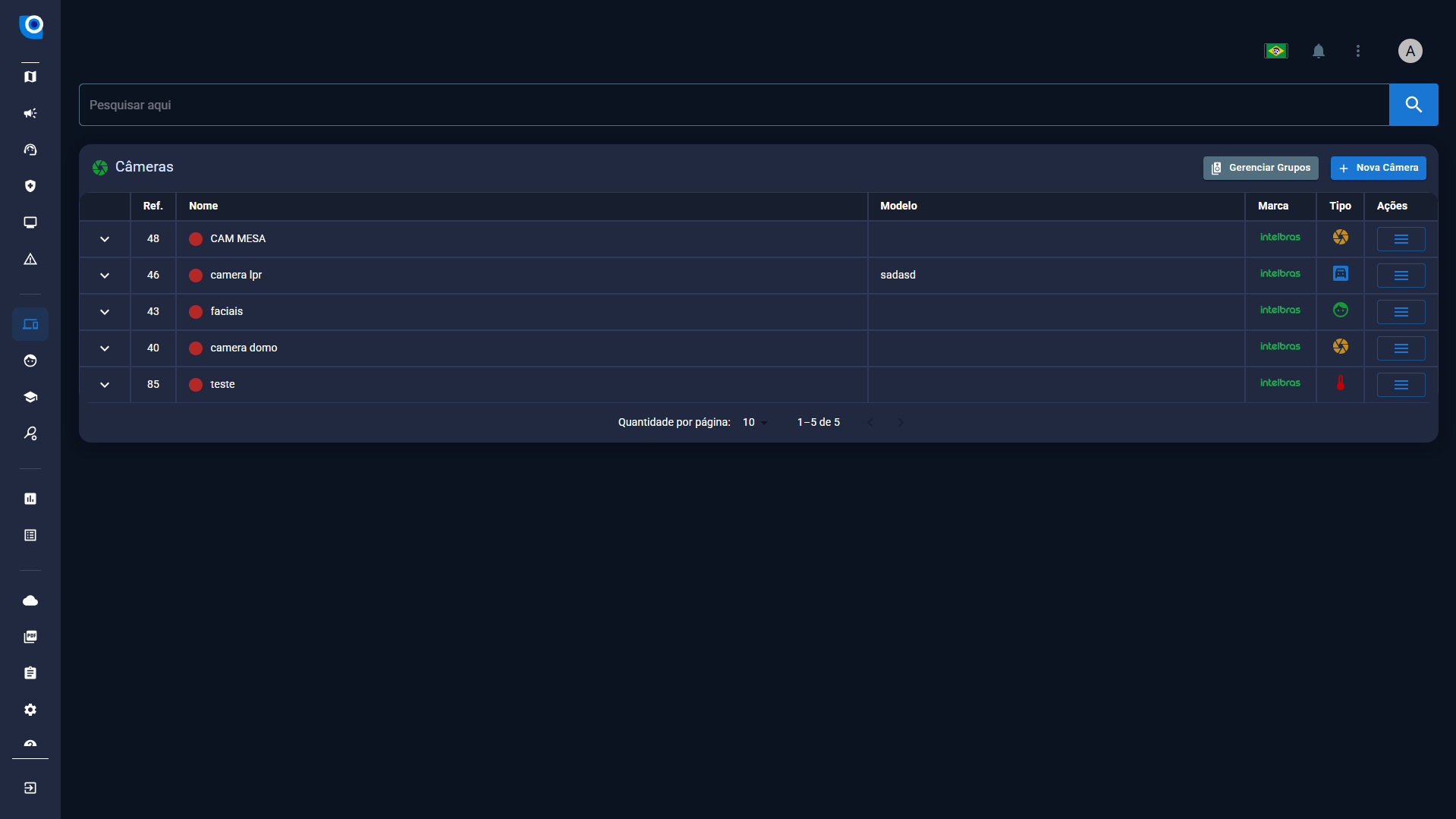Sort by the Ref. column header
The height and width of the screenshot is (819, 1456).
point(153,206)
